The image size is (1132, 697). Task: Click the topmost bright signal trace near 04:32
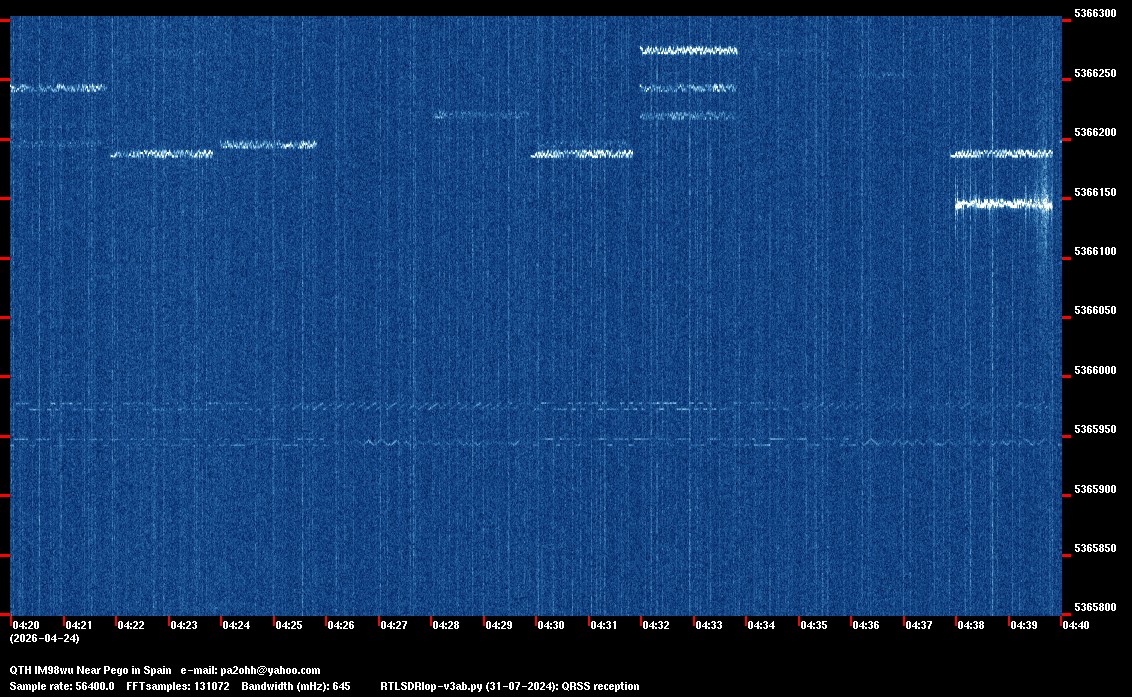click(x=688, y=50)
